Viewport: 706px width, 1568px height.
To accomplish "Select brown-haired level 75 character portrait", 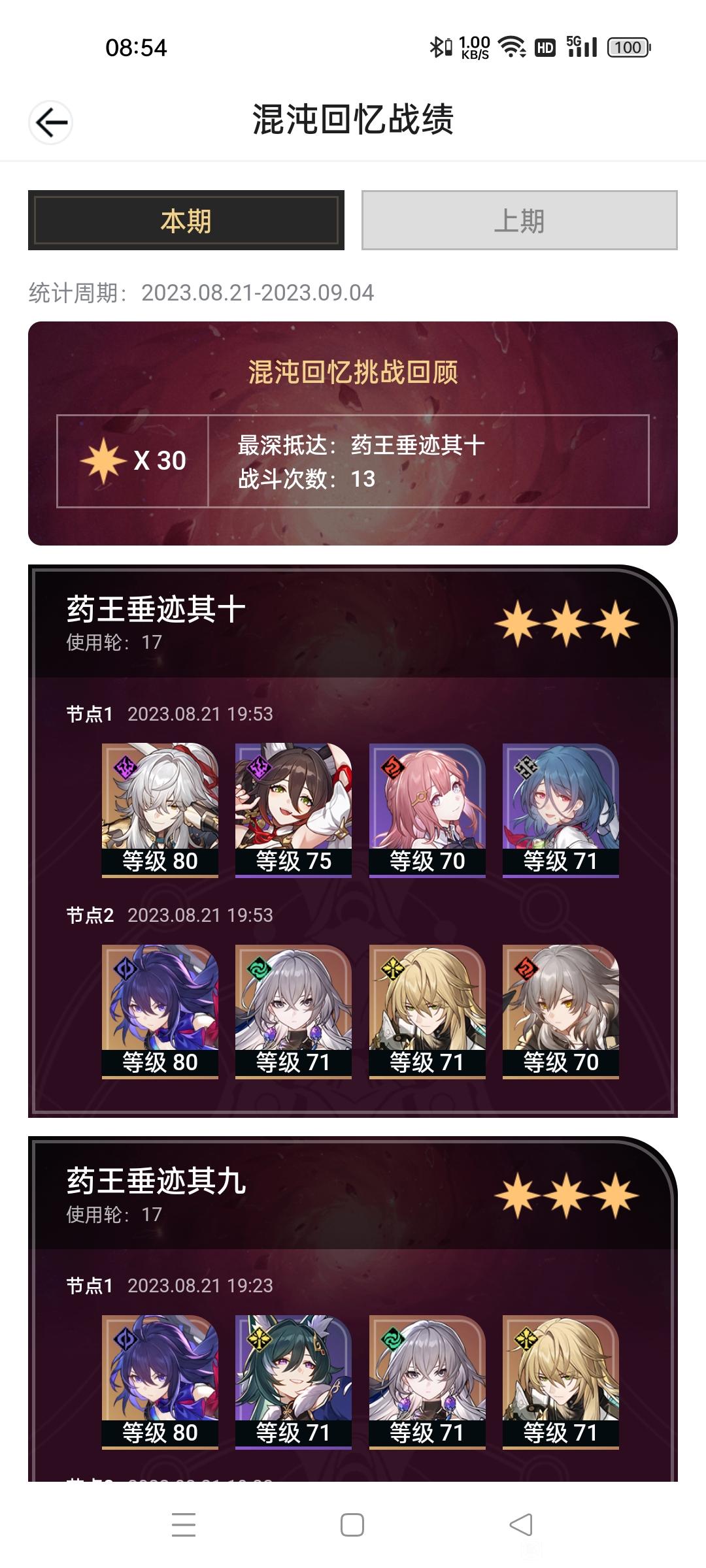I will 294,810.
